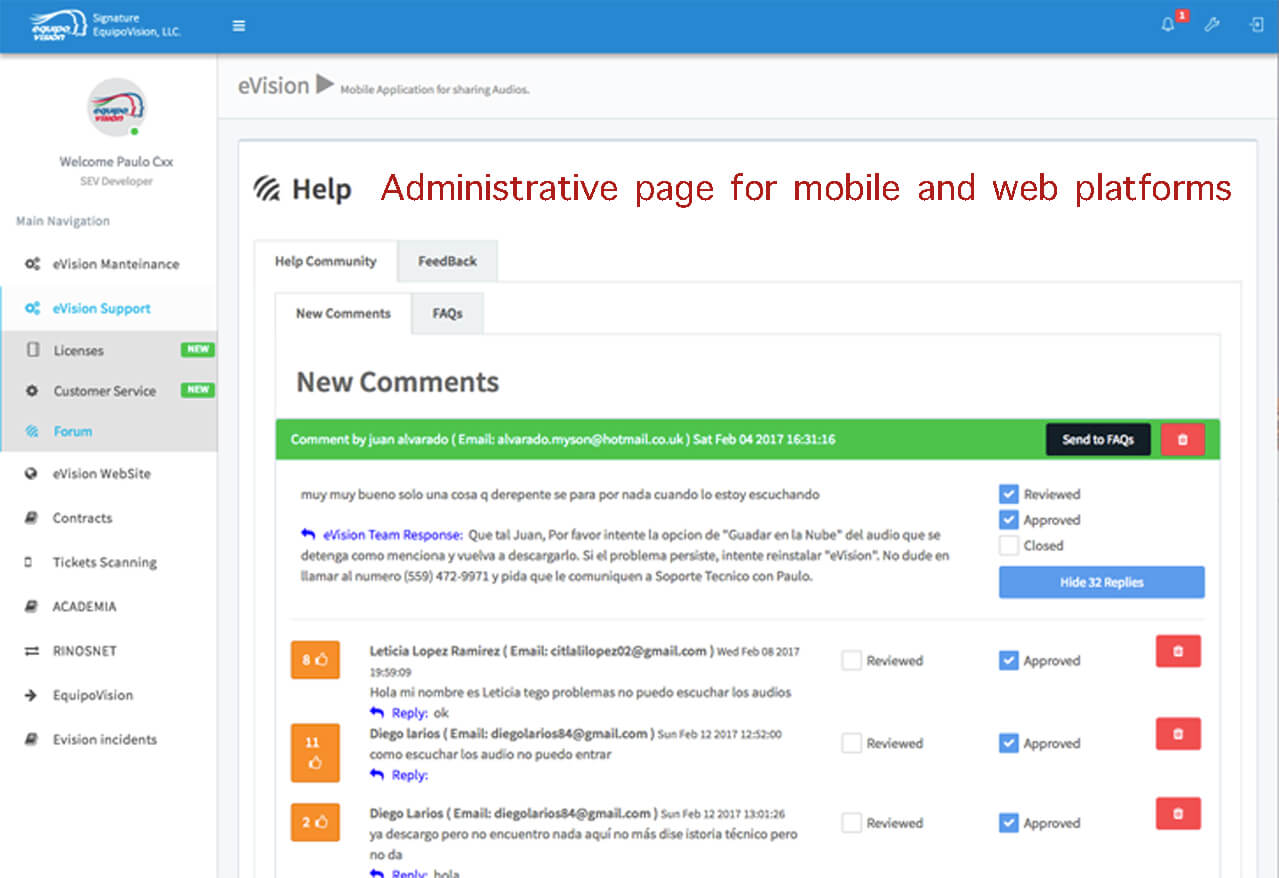Viewport: 1279px width, 878px height.
Task: Click the Forum signal icon
Action: (x=32, y=431)
